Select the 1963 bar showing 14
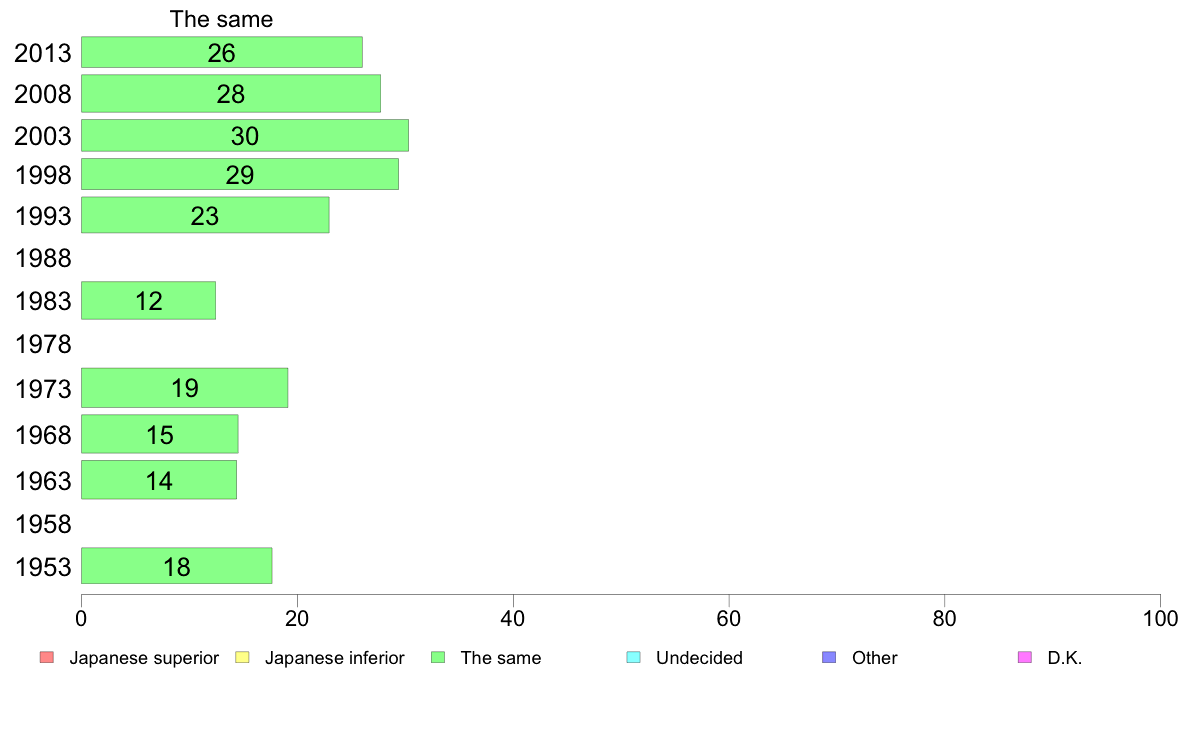Image resolution: width=1188 pixels, height=736 pixels. pos(159,480)
